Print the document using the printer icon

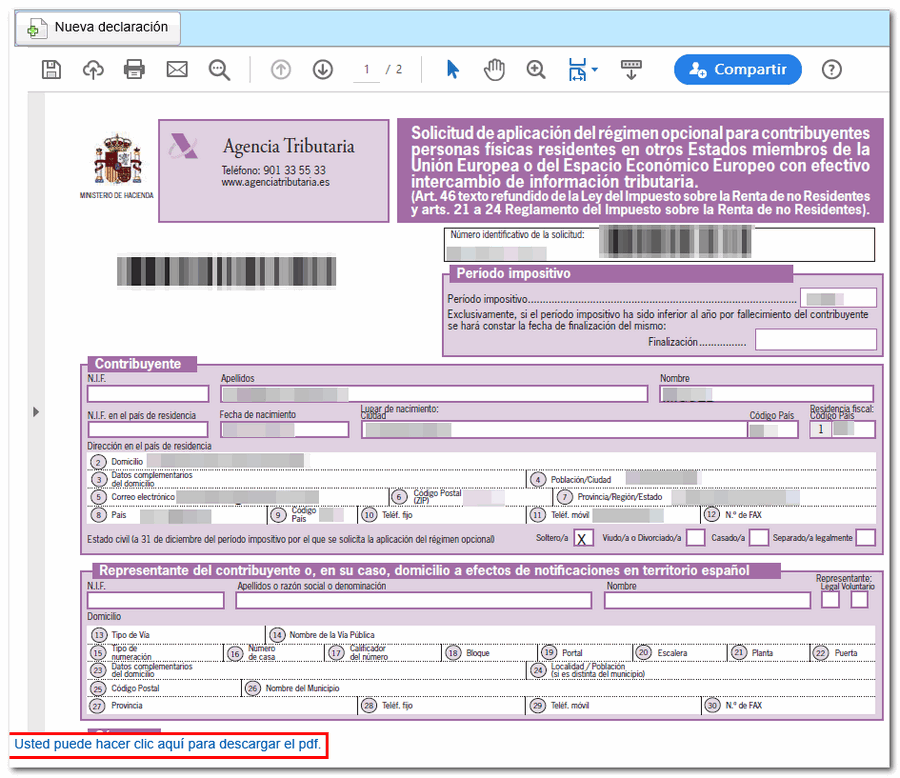click(134, 69)
